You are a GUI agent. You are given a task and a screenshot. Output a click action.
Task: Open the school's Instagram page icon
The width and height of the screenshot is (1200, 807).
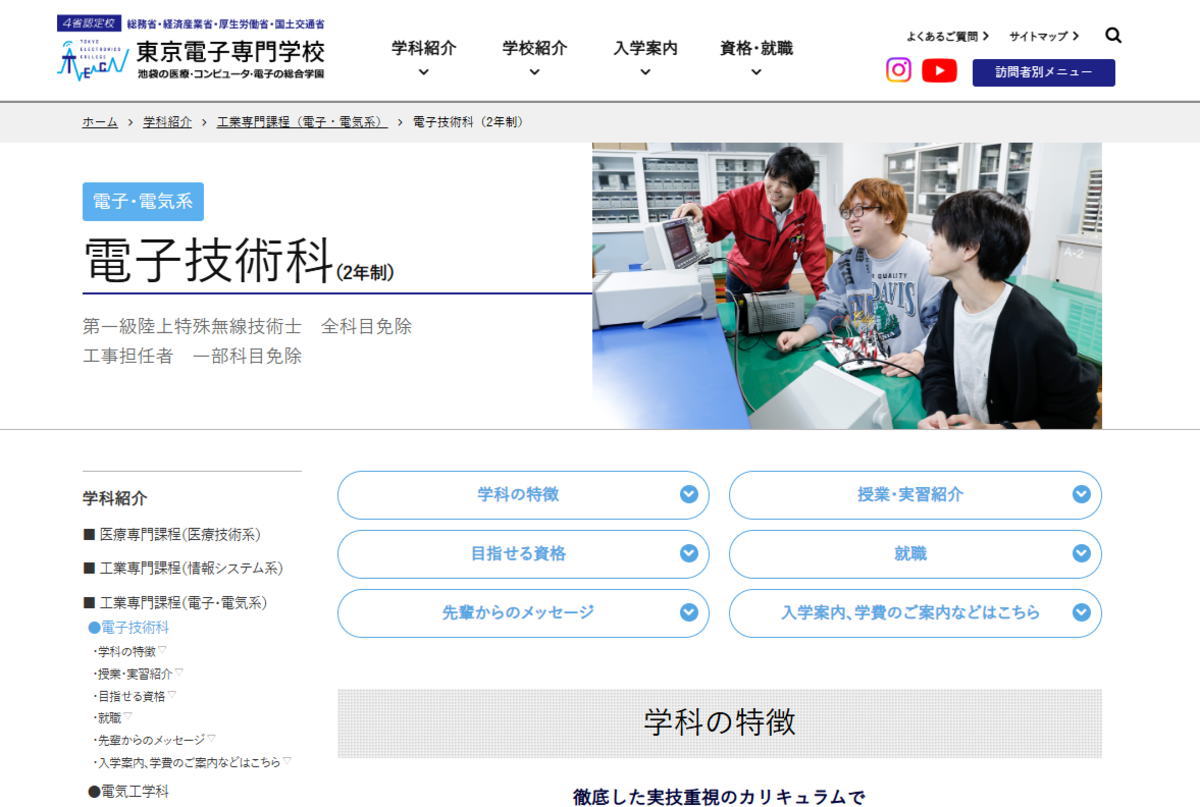pos(899,70)
